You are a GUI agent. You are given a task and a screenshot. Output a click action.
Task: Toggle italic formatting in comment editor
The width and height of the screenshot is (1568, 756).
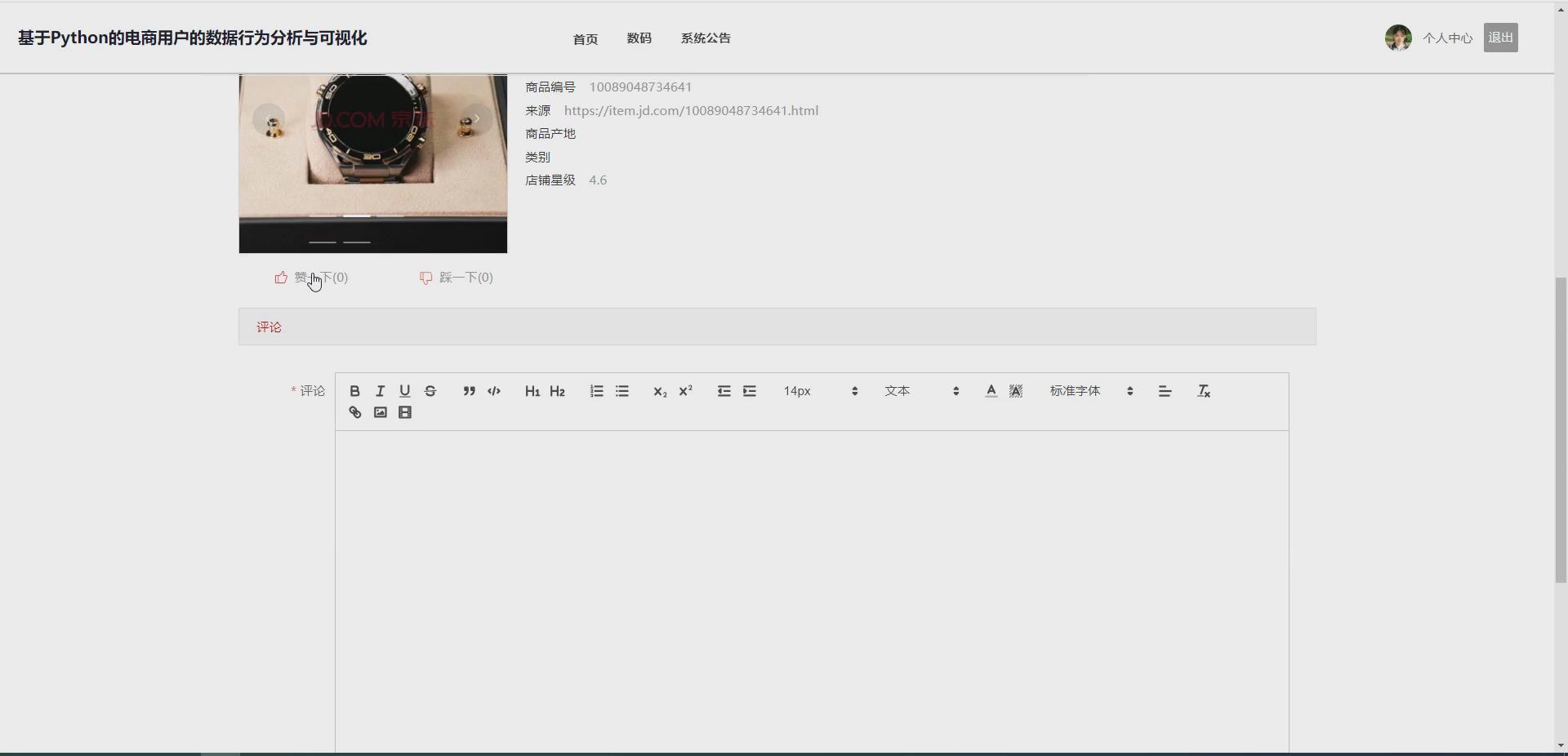coord(380,391)
